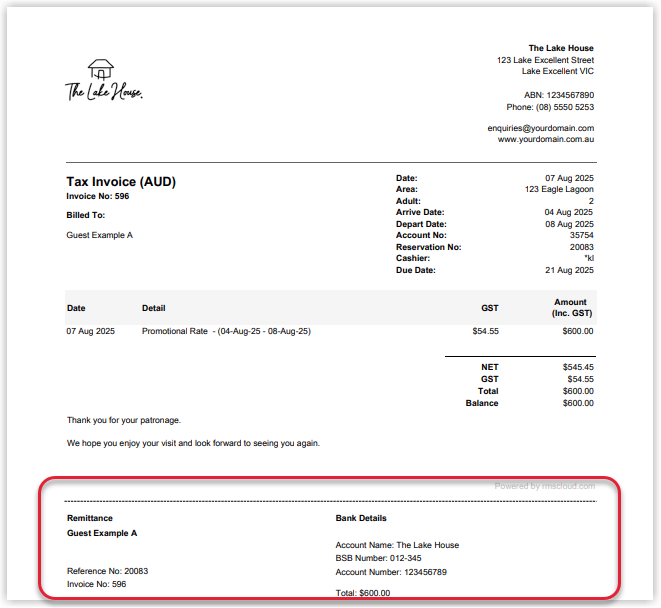
Task: Click the Area value '123 Eagle Lagoon'
Action: click(559, 189)
